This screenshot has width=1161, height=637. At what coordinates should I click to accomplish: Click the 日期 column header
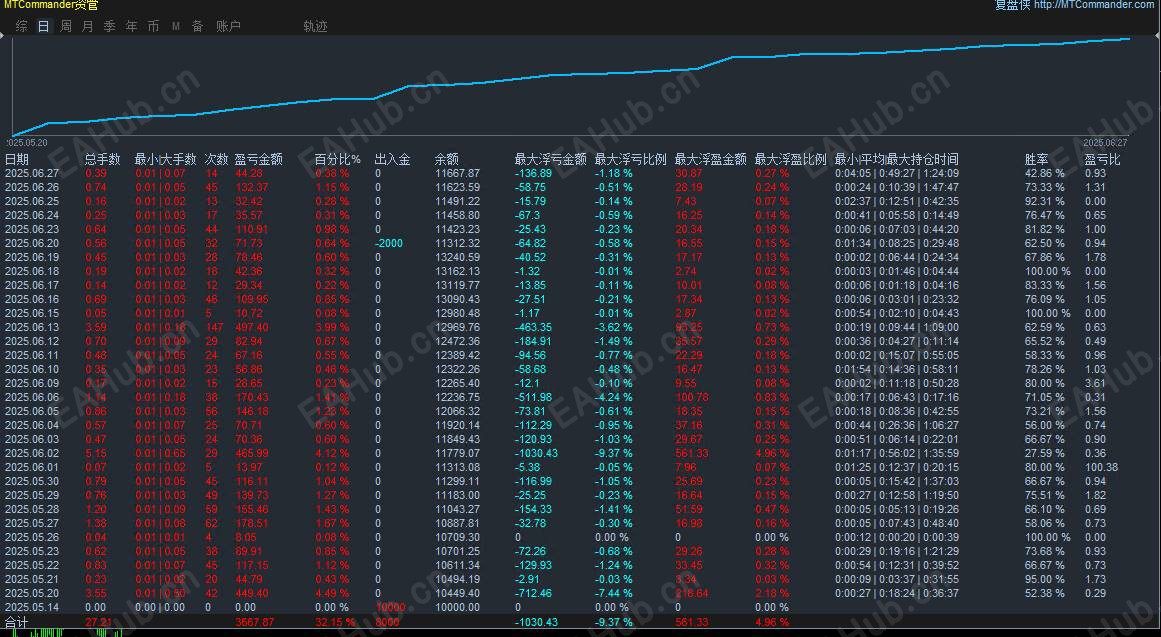point(16,159)
